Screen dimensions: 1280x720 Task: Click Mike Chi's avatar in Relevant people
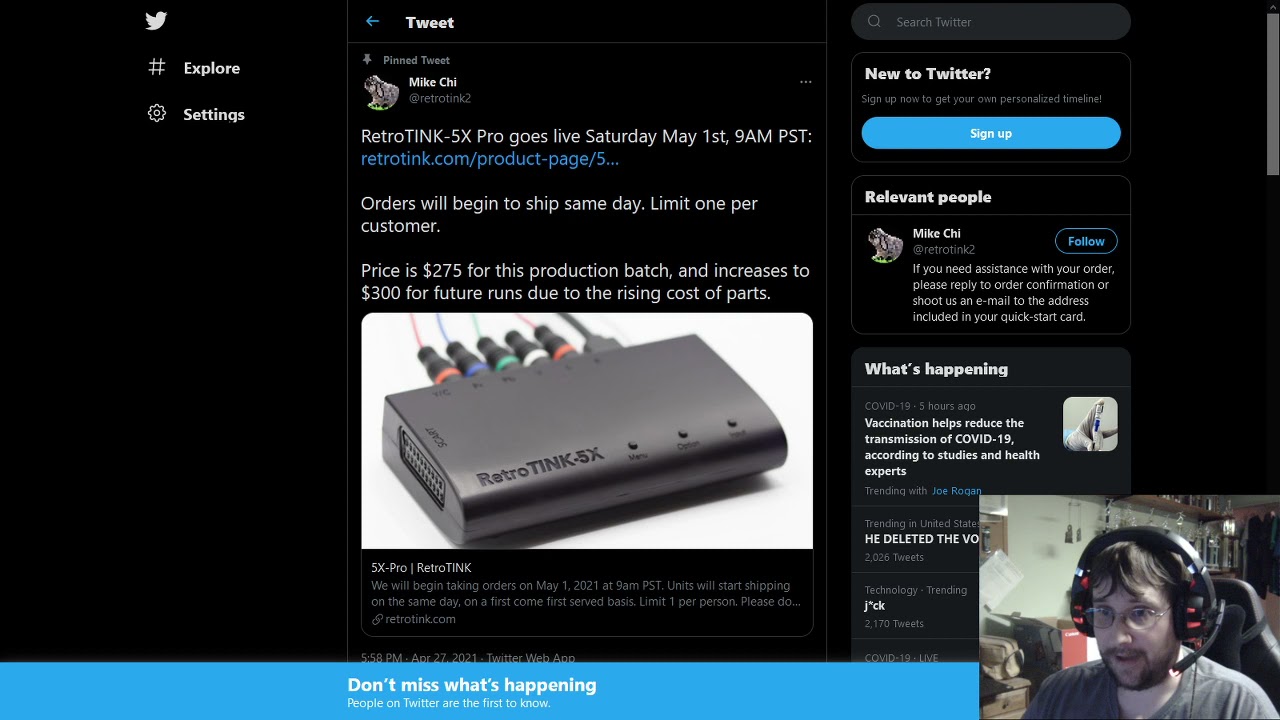(885, 244)
